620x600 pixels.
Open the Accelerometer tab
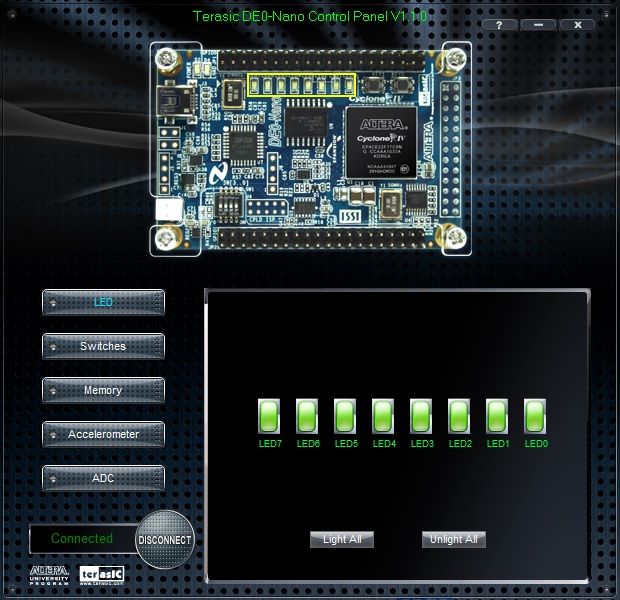(103, 434)
